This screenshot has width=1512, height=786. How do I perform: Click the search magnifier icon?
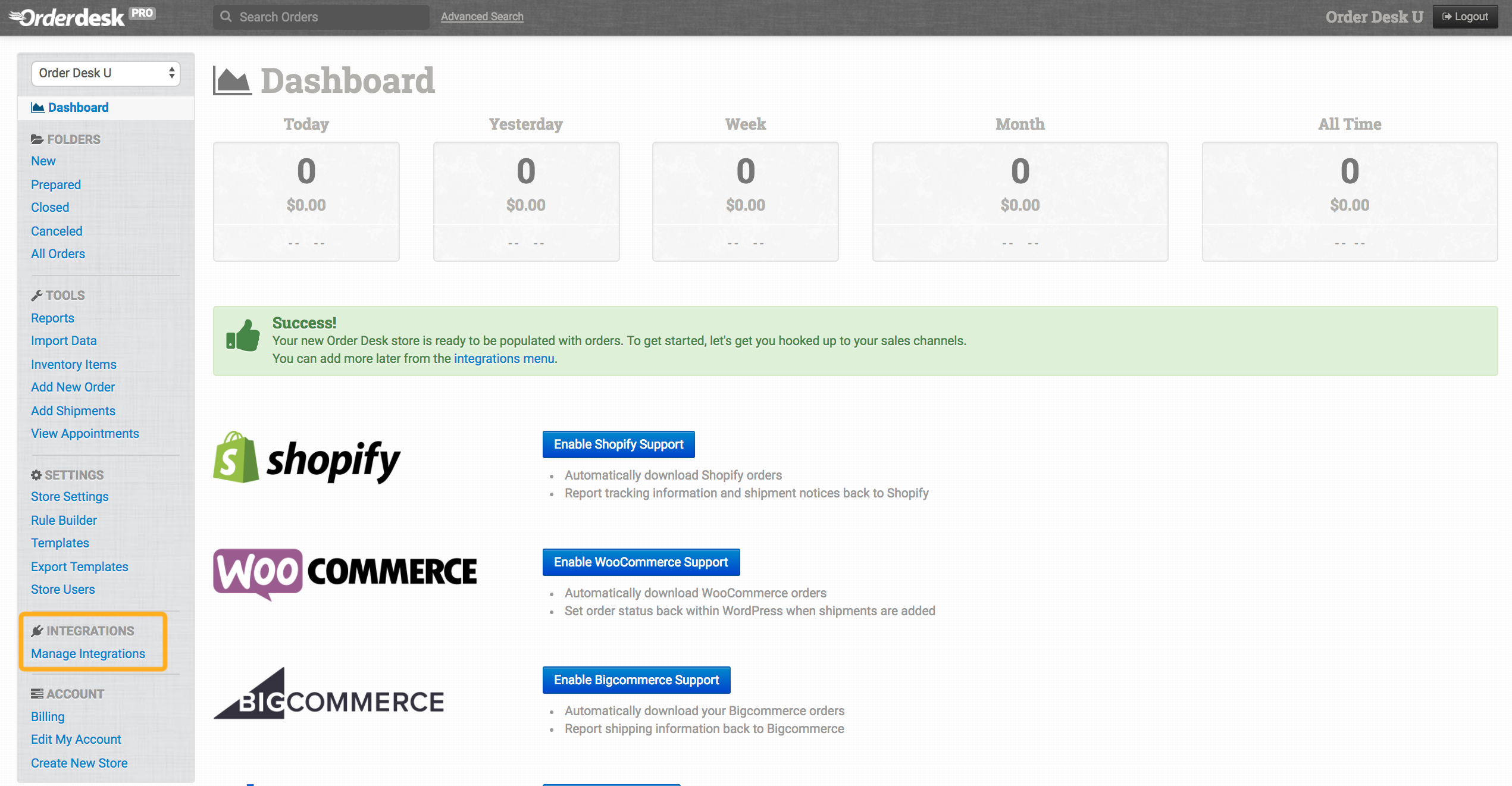[226, 17]
